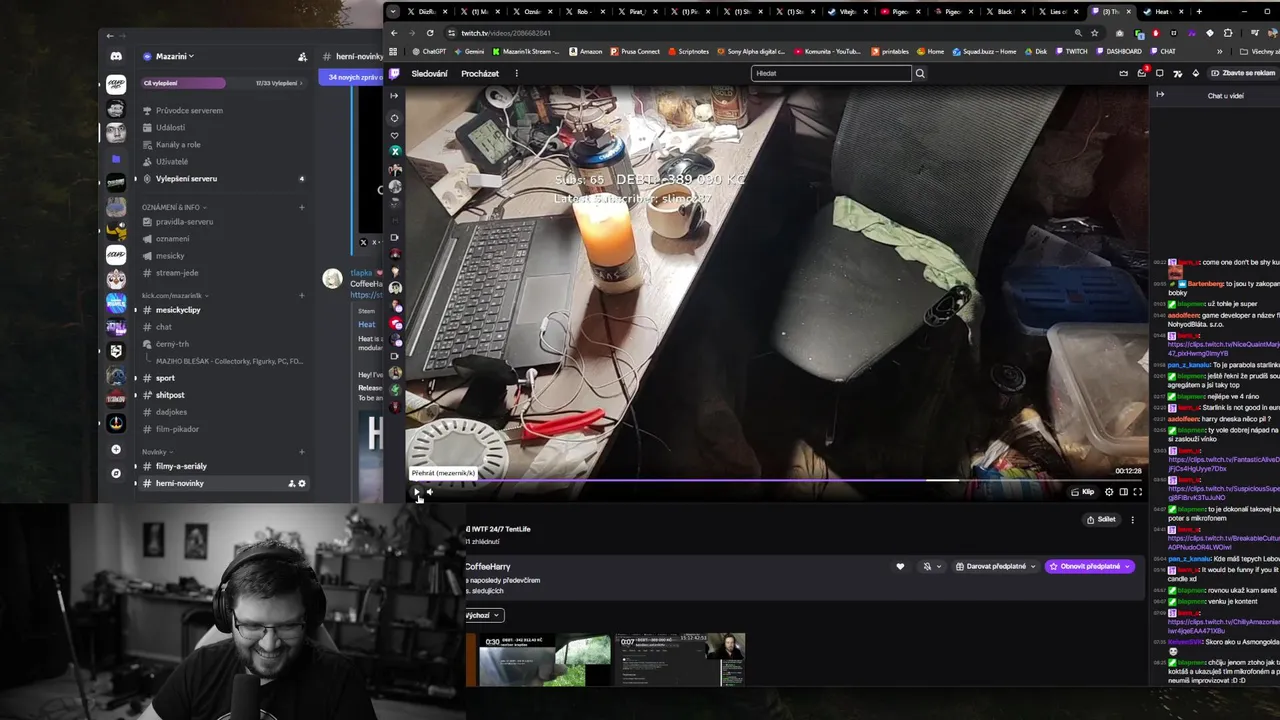
Task: Open the ChatGPT bookmark
Action: (x=430, y=51)
